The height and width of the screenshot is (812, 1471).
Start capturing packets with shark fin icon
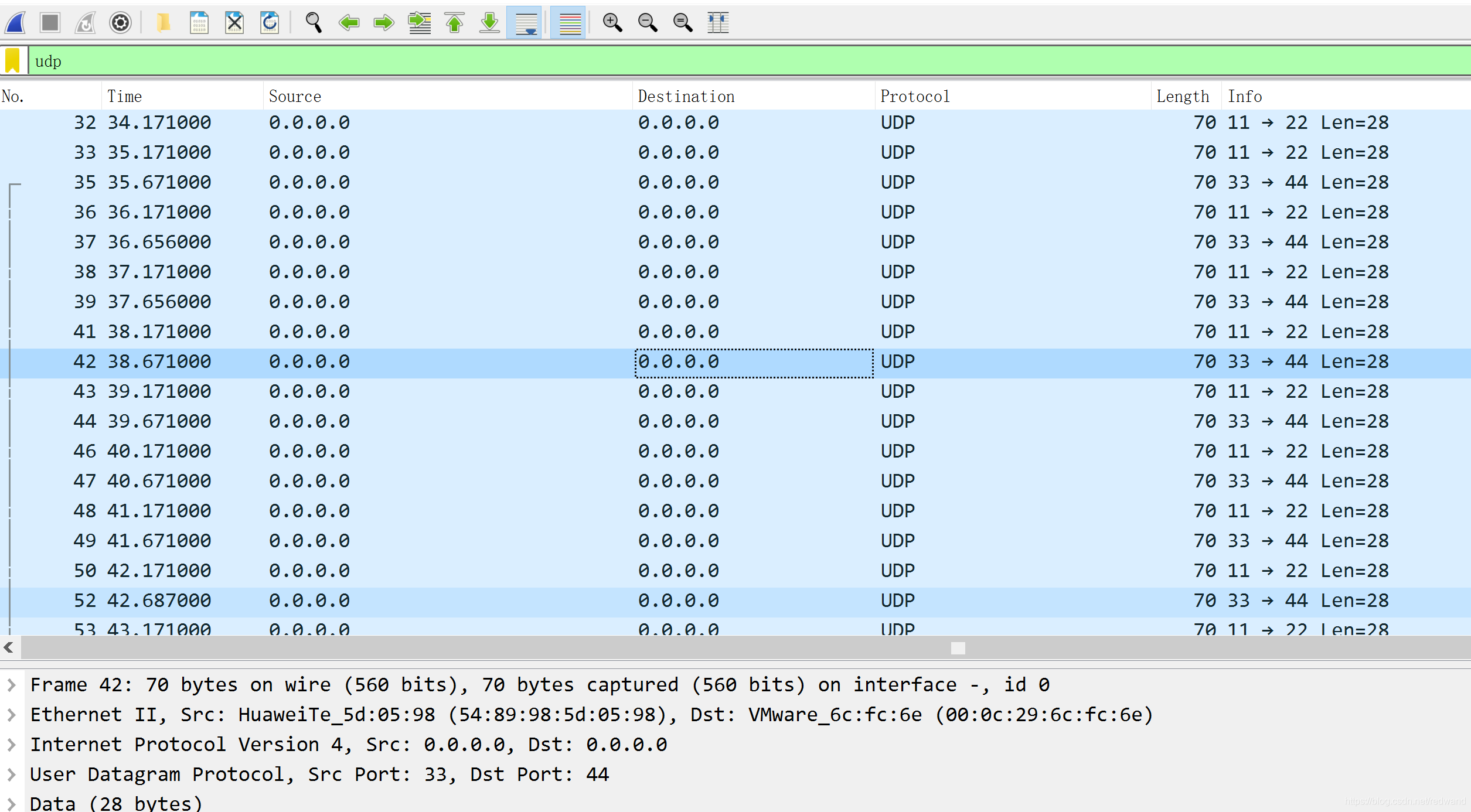point(16,23)
